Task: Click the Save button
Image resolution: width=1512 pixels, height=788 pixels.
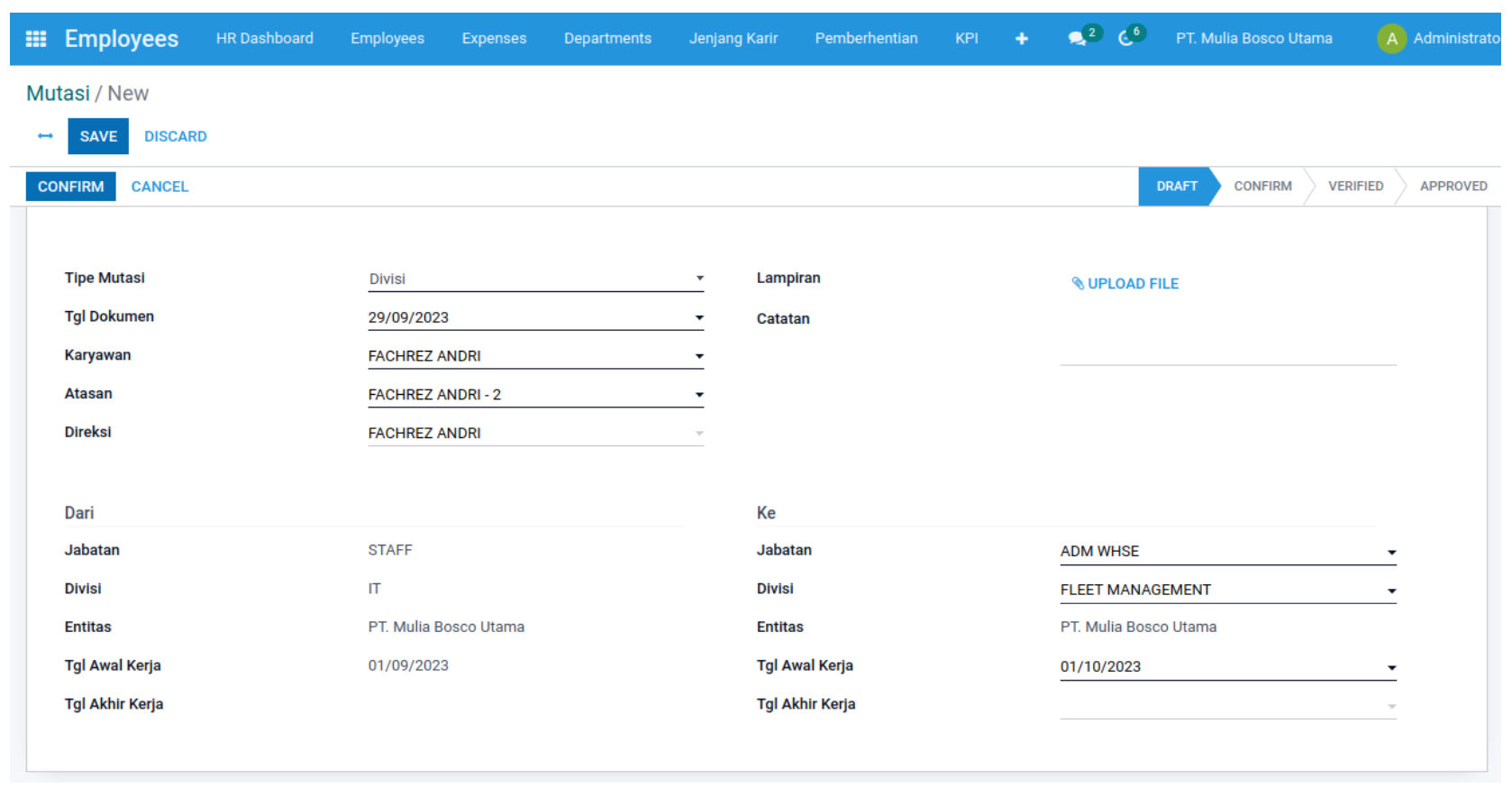Action: click(98, 136)
